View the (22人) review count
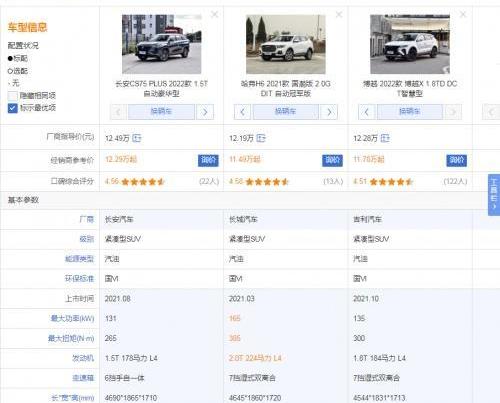This screenshot has width=500, height=403. point(209,181)
